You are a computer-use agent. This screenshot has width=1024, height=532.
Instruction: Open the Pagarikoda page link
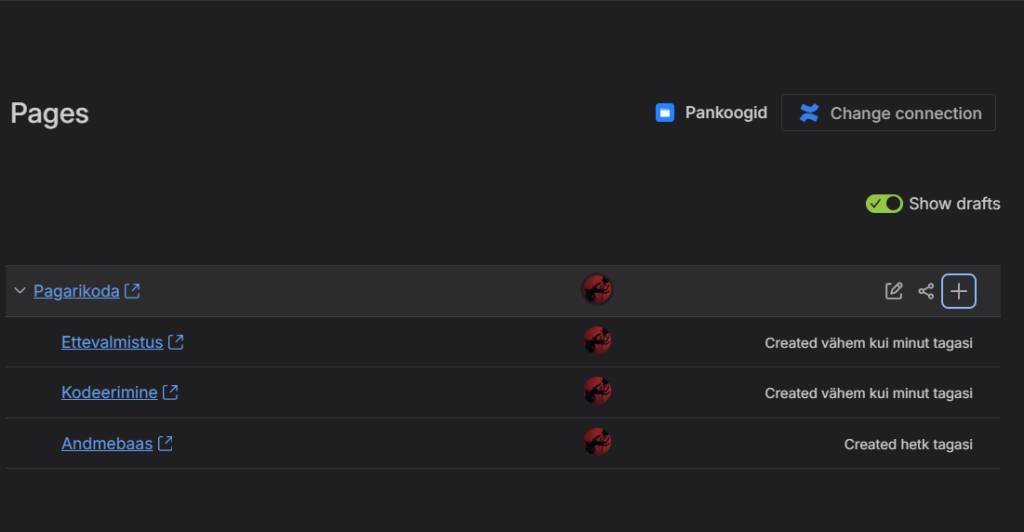[76, 291]
